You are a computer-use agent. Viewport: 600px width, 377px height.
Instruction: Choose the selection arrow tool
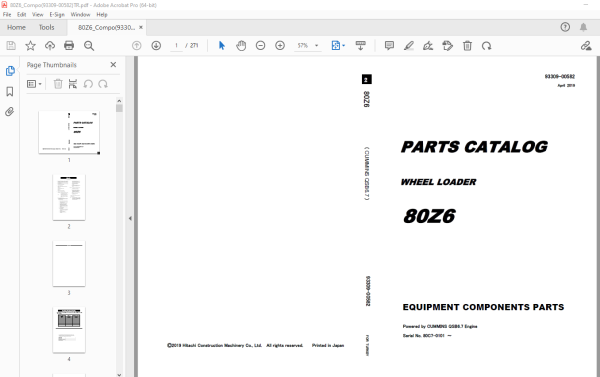click(222, 46)
